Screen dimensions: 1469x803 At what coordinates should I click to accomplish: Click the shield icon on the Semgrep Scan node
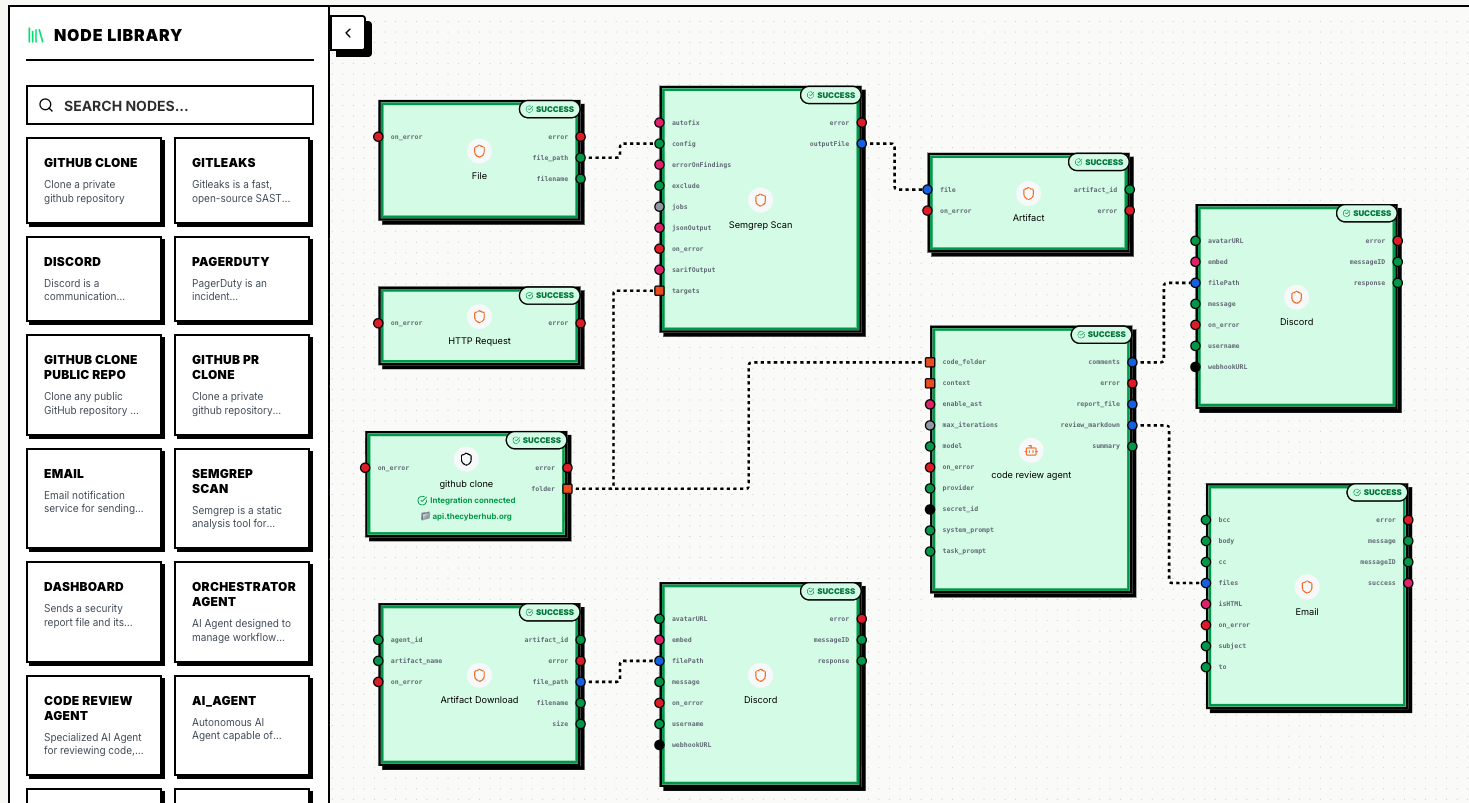tap(760, 199)
